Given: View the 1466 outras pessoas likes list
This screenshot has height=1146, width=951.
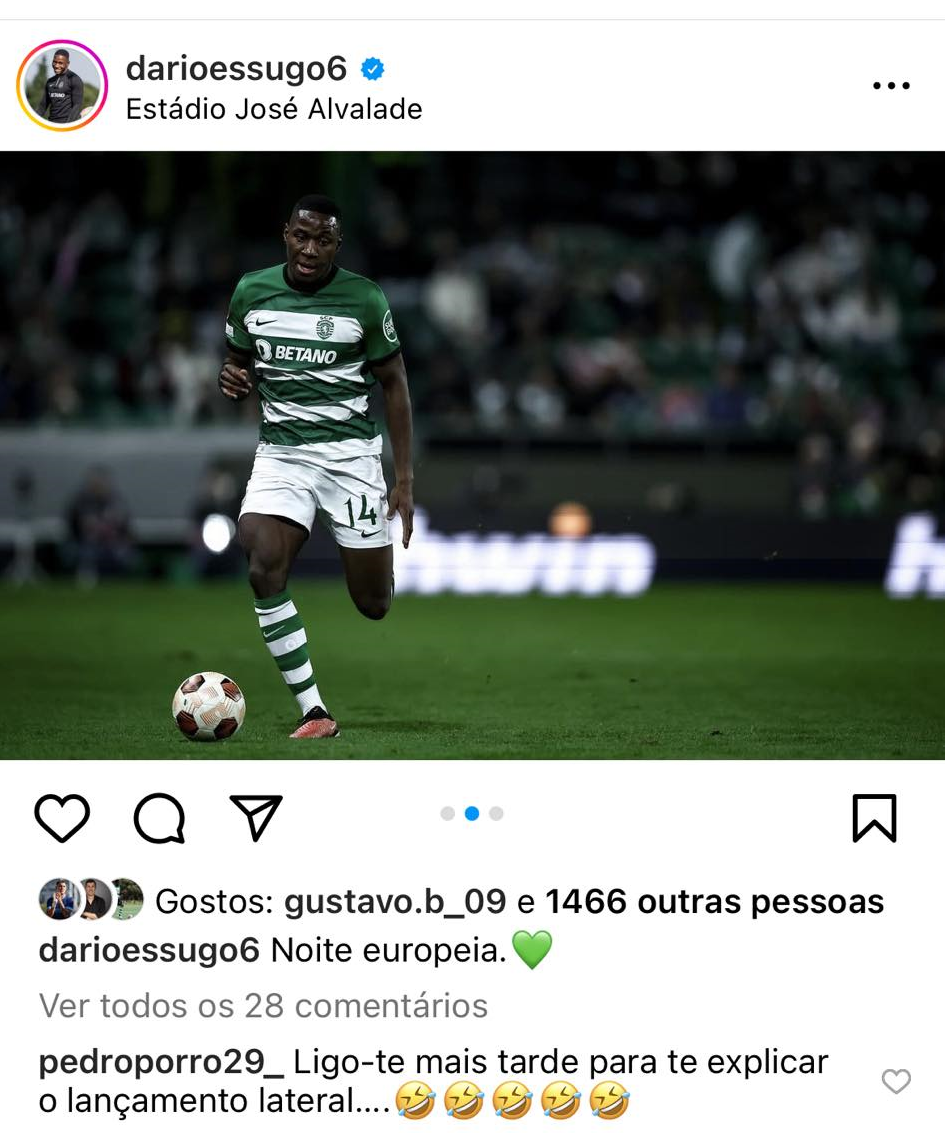Looking at the screenshot, I should tap(714, 901).
